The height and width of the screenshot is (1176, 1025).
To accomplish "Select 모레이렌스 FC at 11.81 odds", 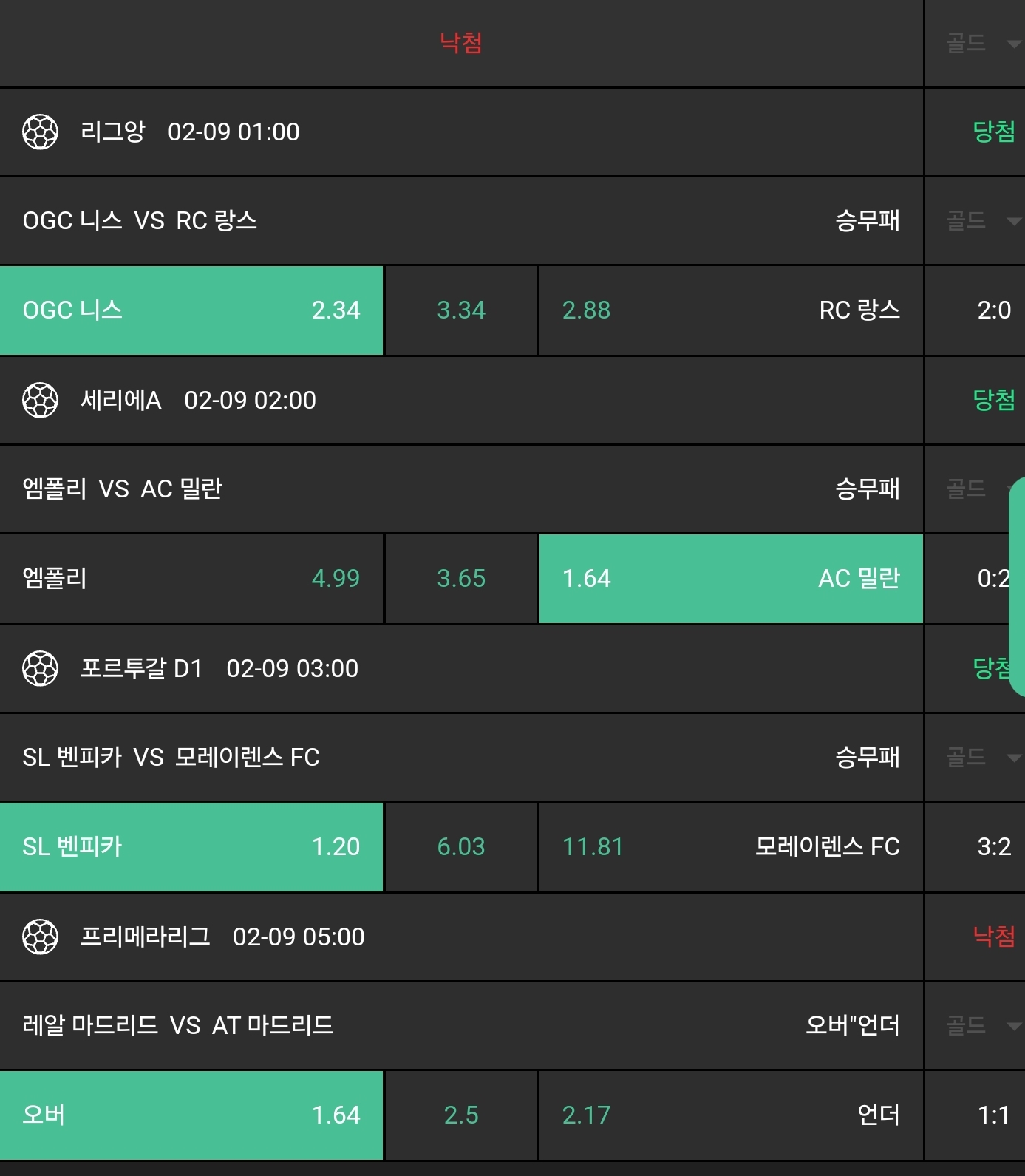I will (x=731, y=847).
